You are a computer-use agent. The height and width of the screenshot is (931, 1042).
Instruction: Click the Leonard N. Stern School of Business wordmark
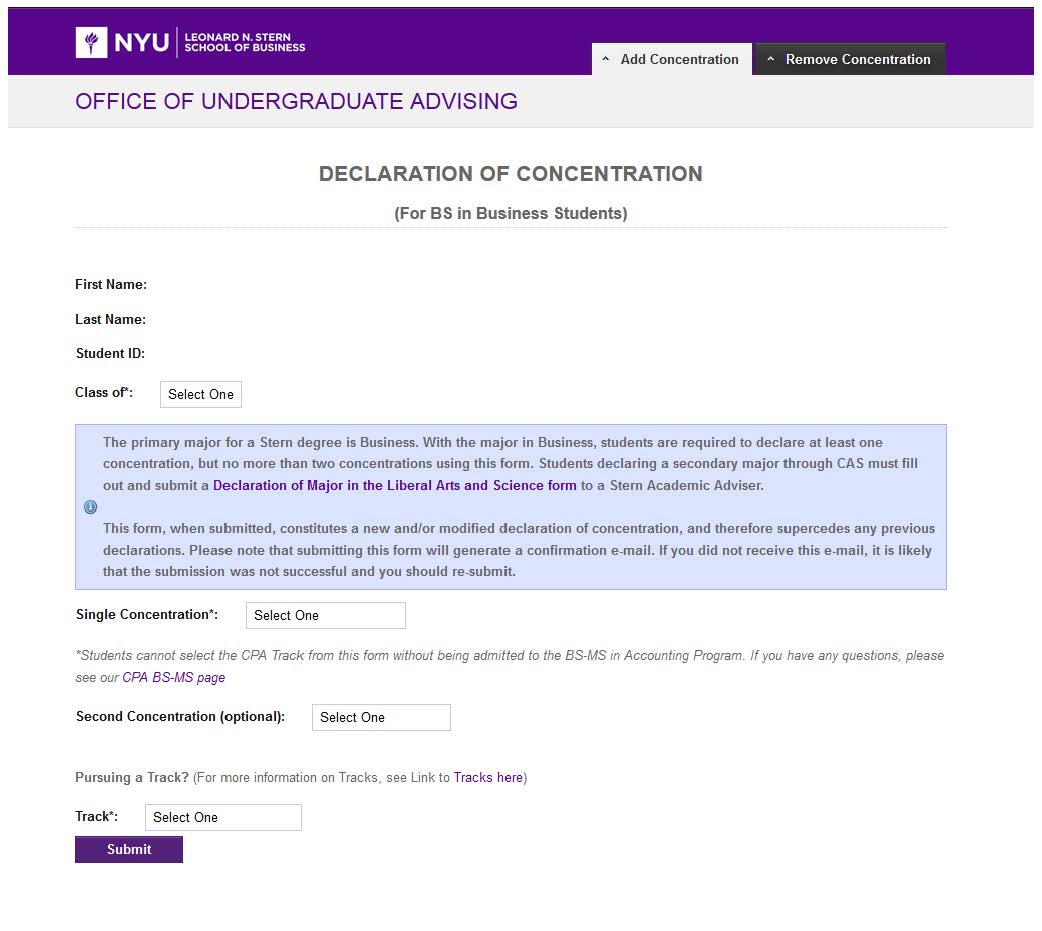click(x=245, y=42)
